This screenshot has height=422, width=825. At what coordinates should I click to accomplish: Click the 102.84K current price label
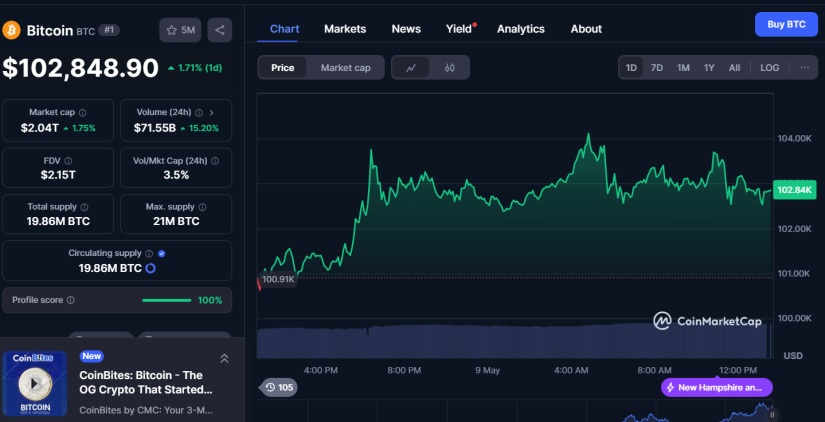794,190
